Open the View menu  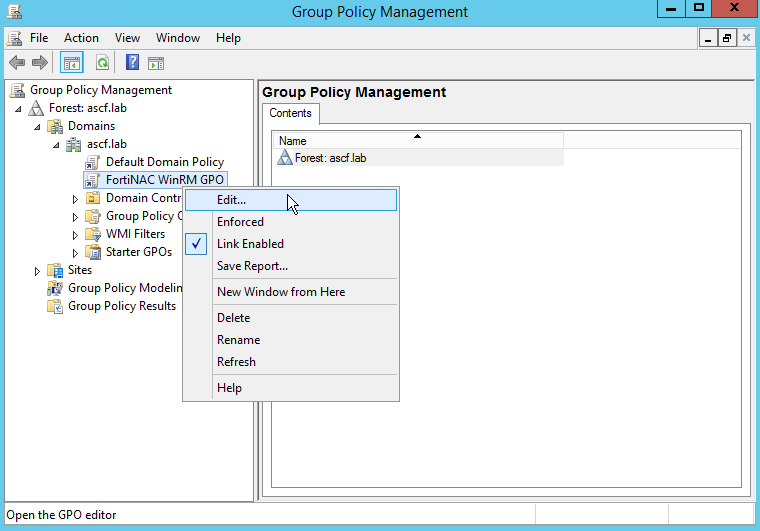(x=127, y=38)
